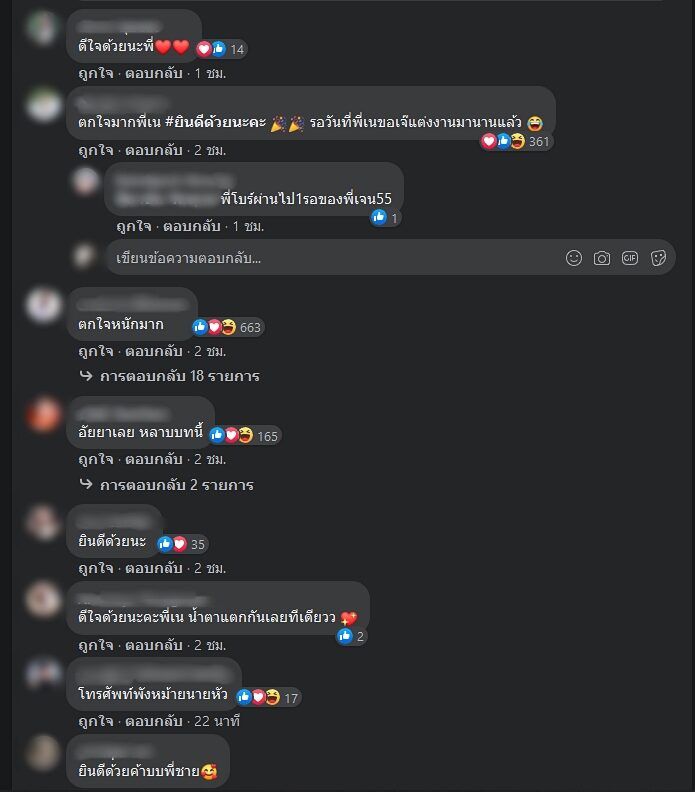This screenshot has height=792, width=695.
Task: Like the ตกใจหนักมาก comment
Action: coord(96,351)
